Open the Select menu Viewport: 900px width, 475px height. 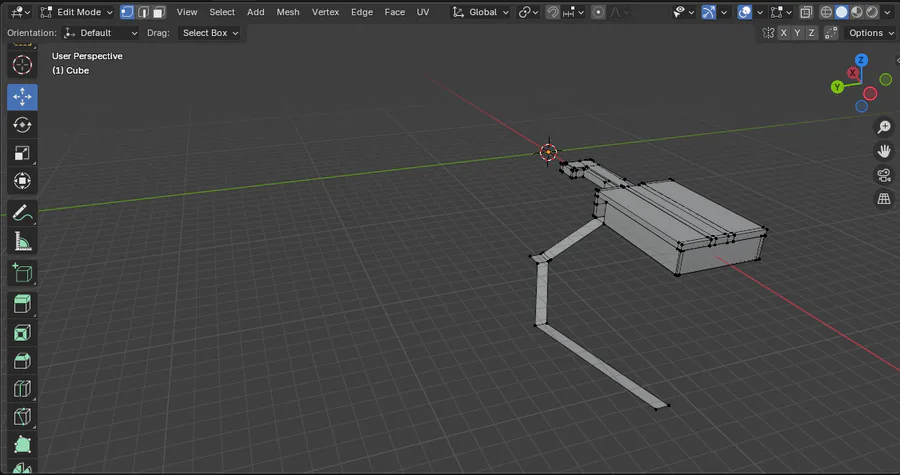(x=222, y=12)
